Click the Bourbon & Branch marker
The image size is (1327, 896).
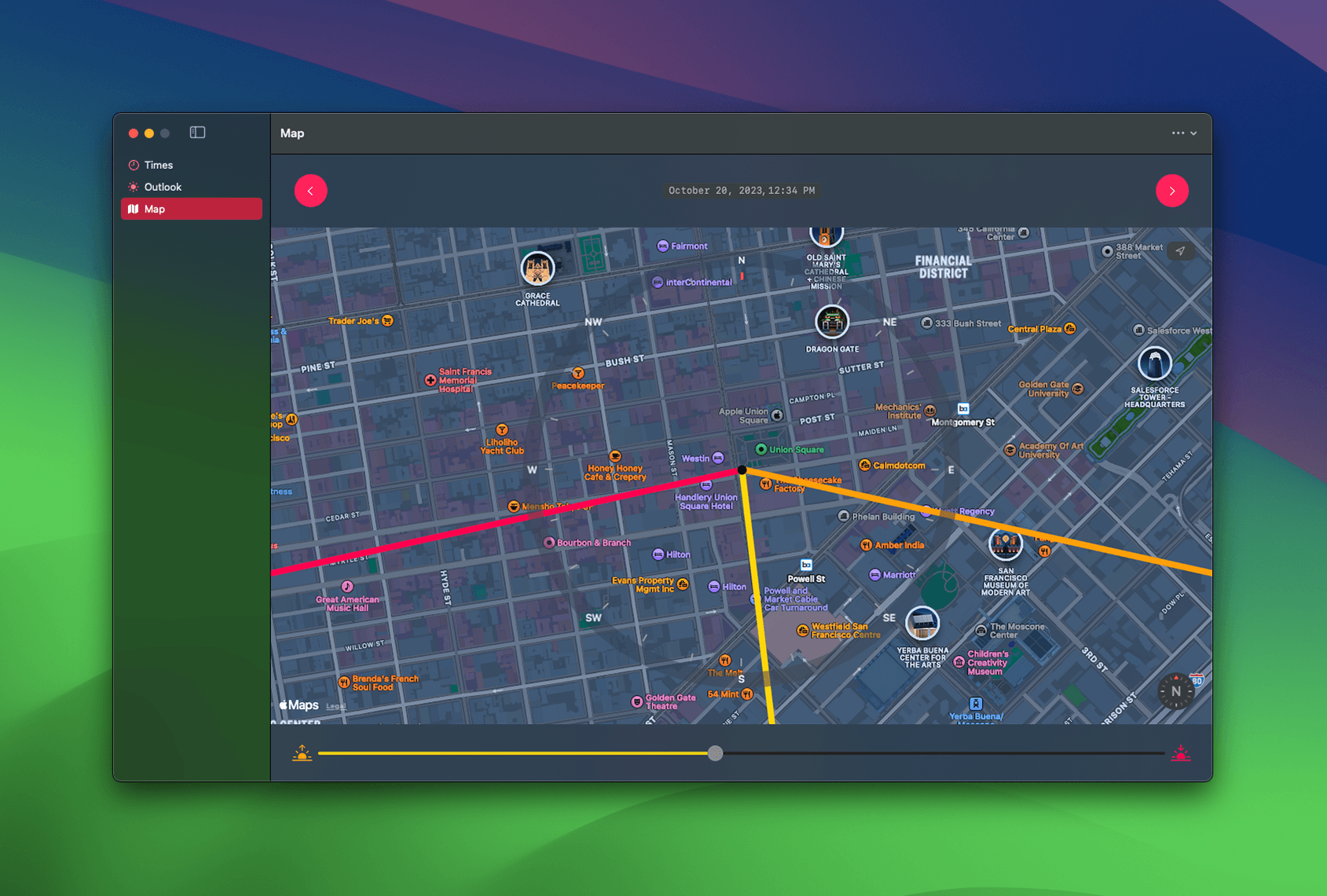pos(549,543)
